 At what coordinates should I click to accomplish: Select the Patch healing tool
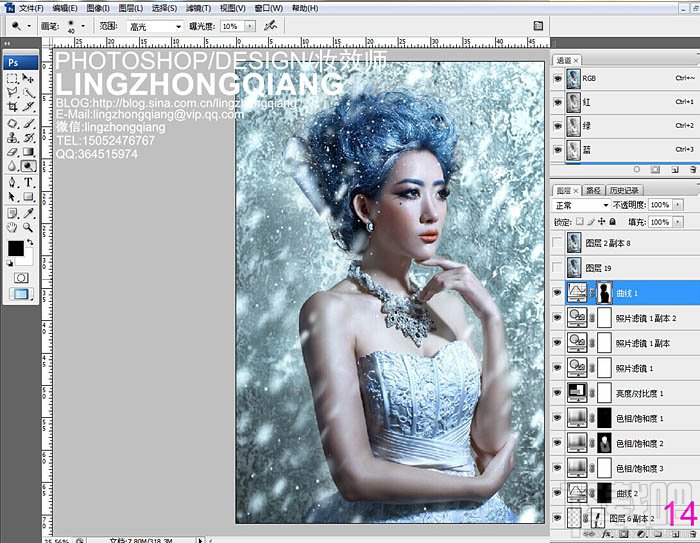12,123
